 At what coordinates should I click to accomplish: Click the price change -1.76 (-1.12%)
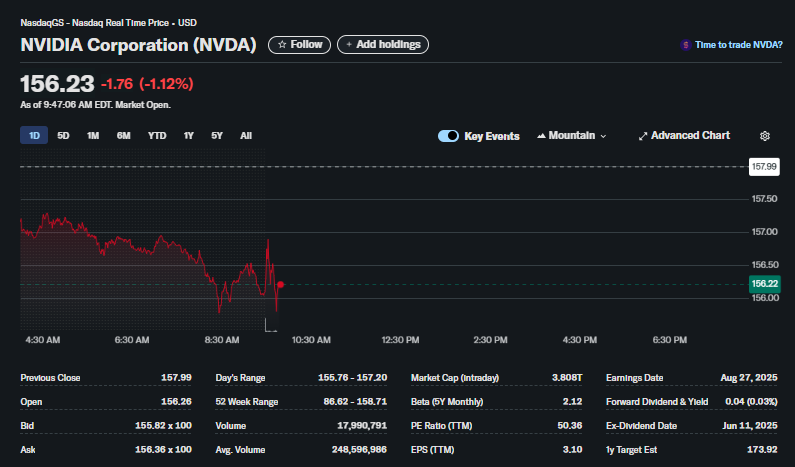147,84
